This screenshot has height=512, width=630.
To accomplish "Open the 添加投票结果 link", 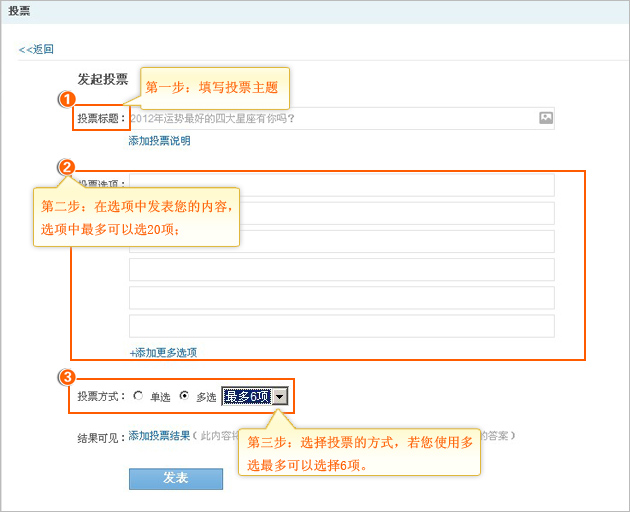I will (x=159, y=436).
